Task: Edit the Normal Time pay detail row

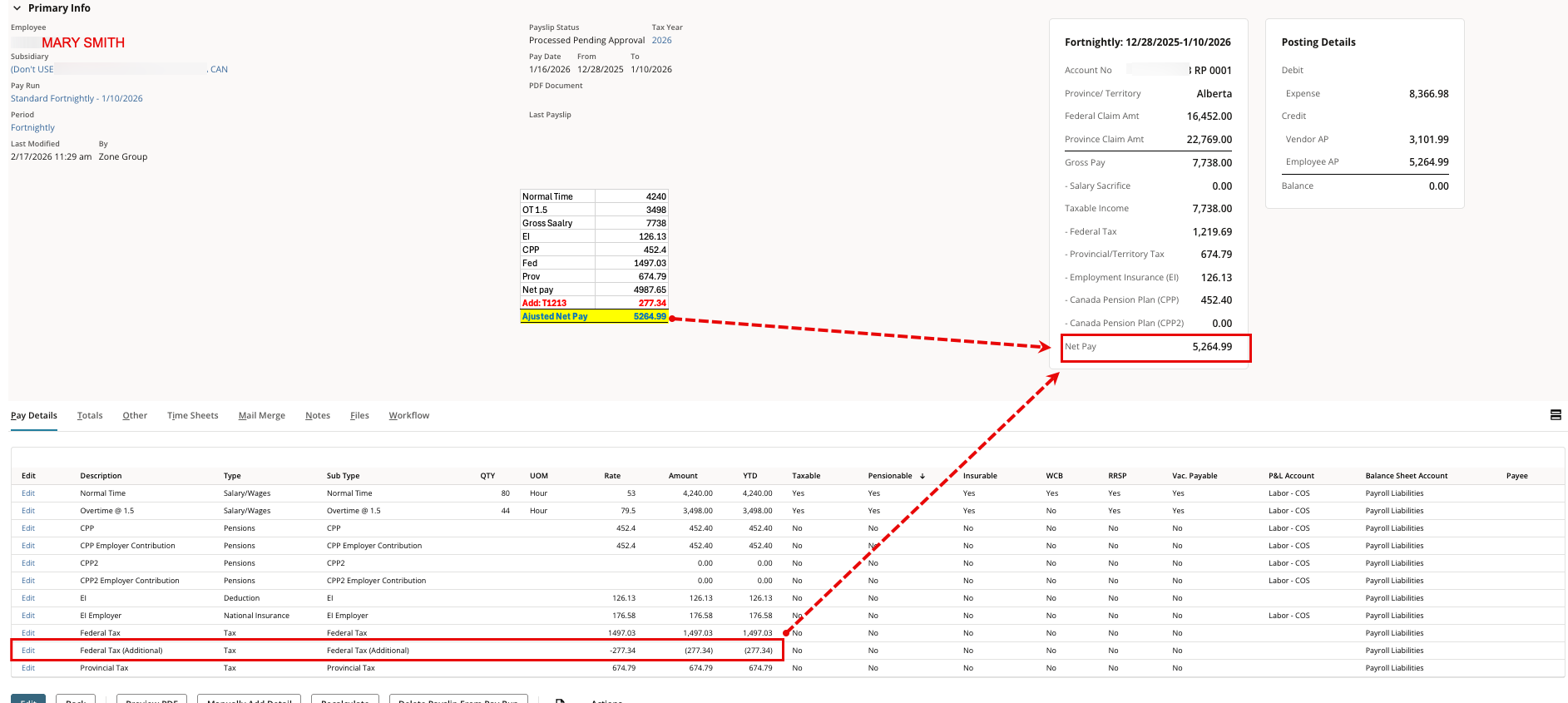Action: [x=28, y=493]
